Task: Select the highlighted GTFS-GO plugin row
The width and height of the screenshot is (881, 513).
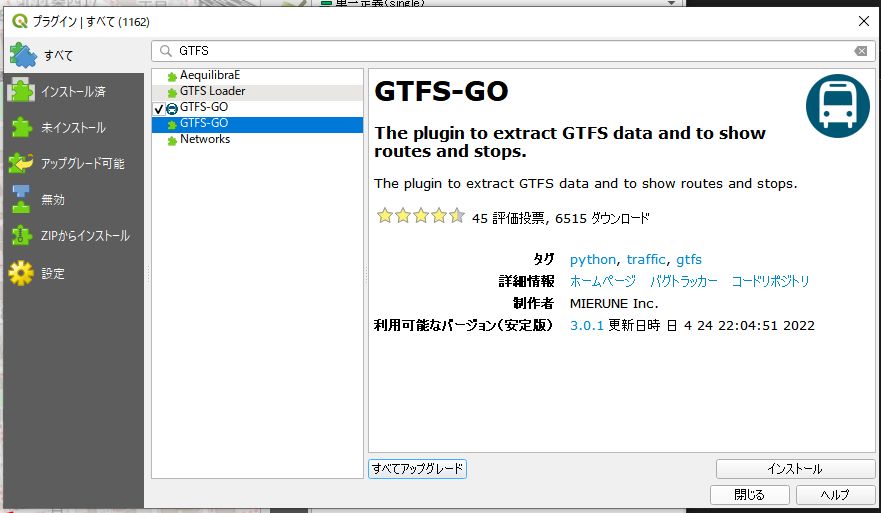Action: 257,124
